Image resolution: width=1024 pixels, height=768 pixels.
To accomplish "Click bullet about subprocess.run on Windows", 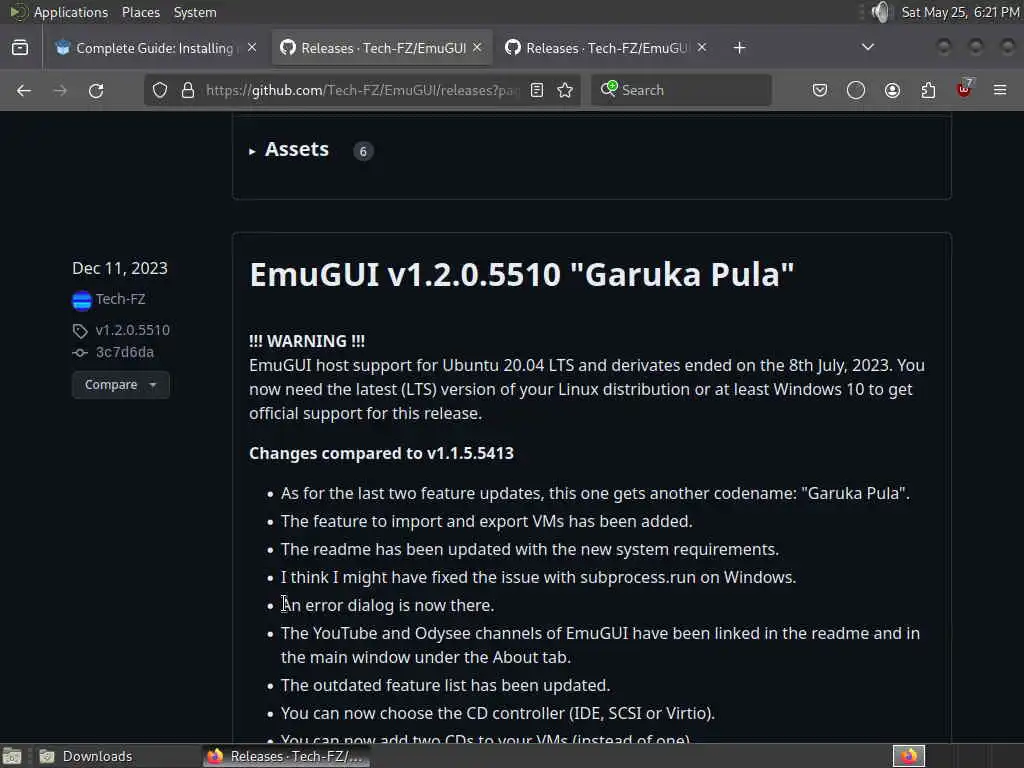I will coord(538,577).
